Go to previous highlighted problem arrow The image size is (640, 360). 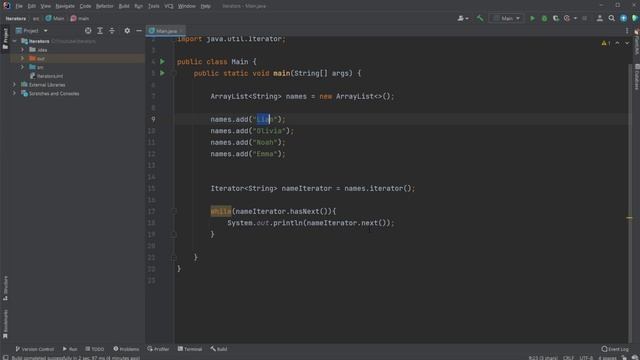(x=617, y=43)
